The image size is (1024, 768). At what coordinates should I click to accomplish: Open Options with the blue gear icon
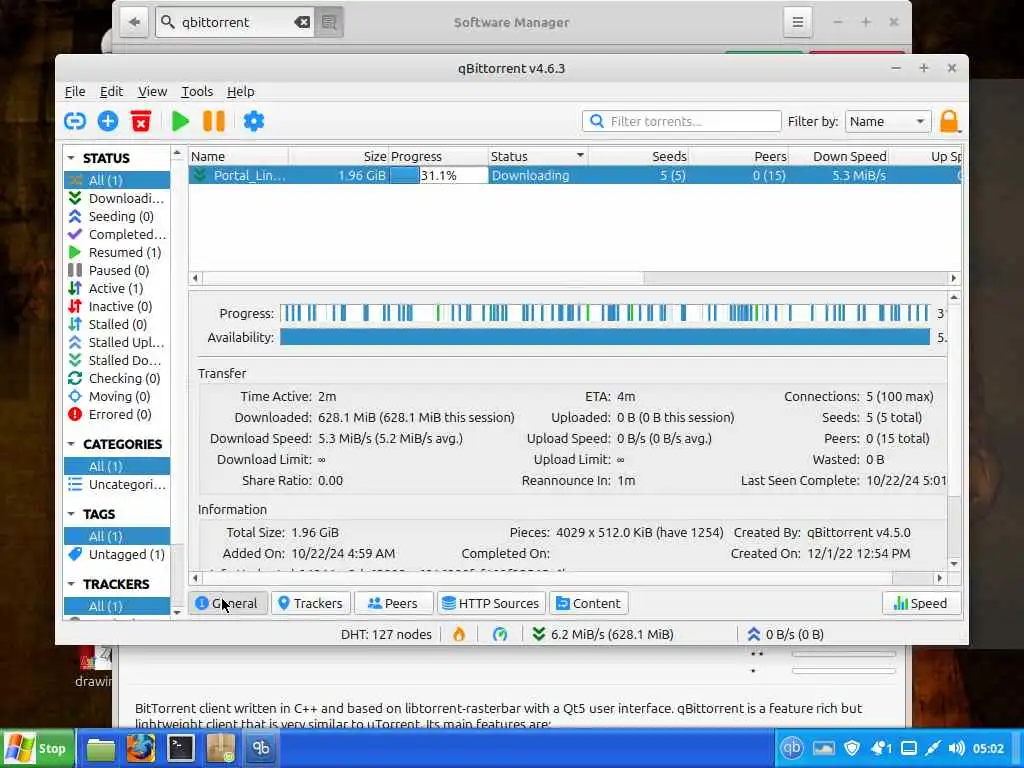[x=253, y=121]
